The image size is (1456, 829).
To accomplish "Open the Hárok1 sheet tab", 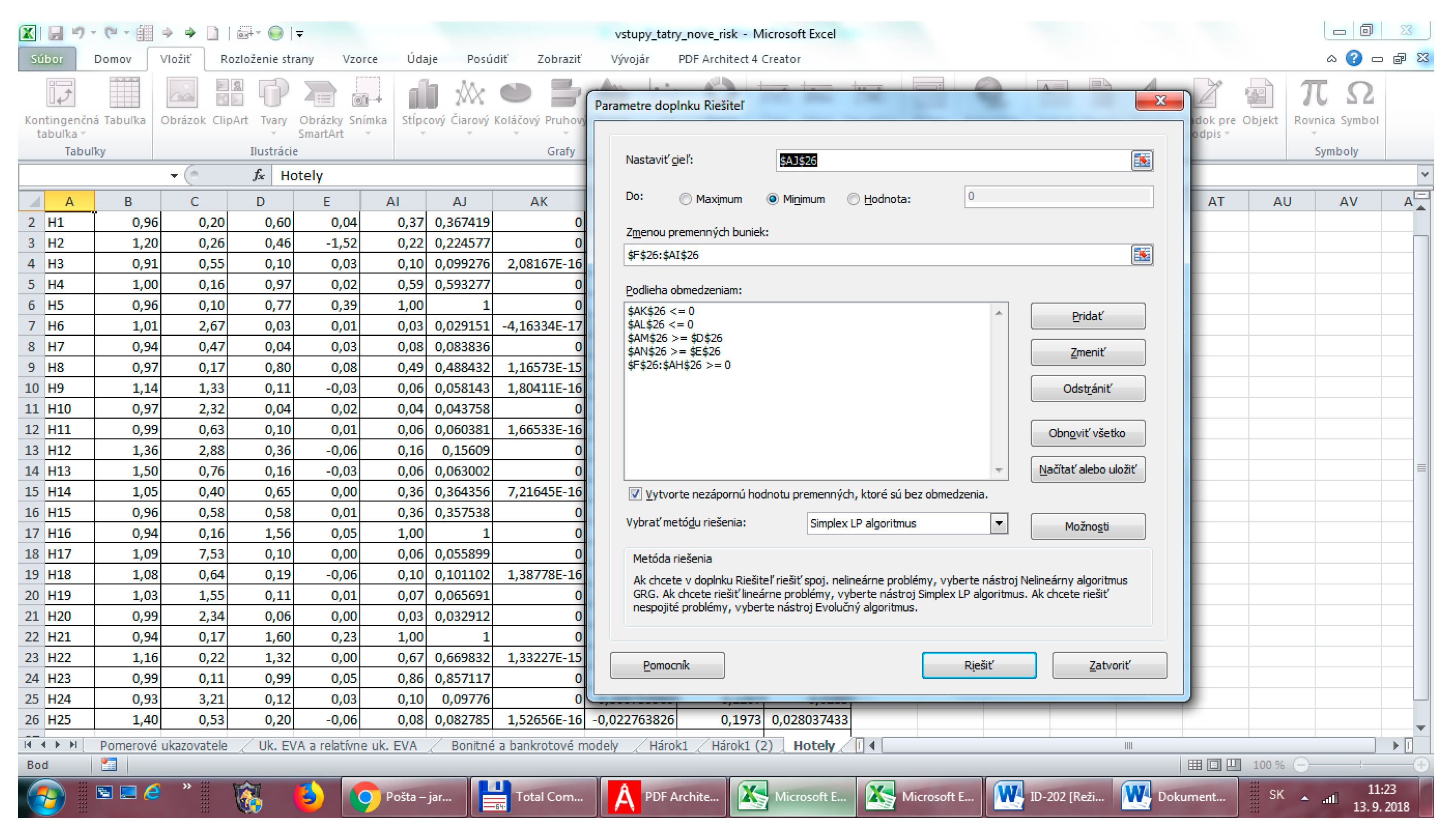I will point(668,746).
